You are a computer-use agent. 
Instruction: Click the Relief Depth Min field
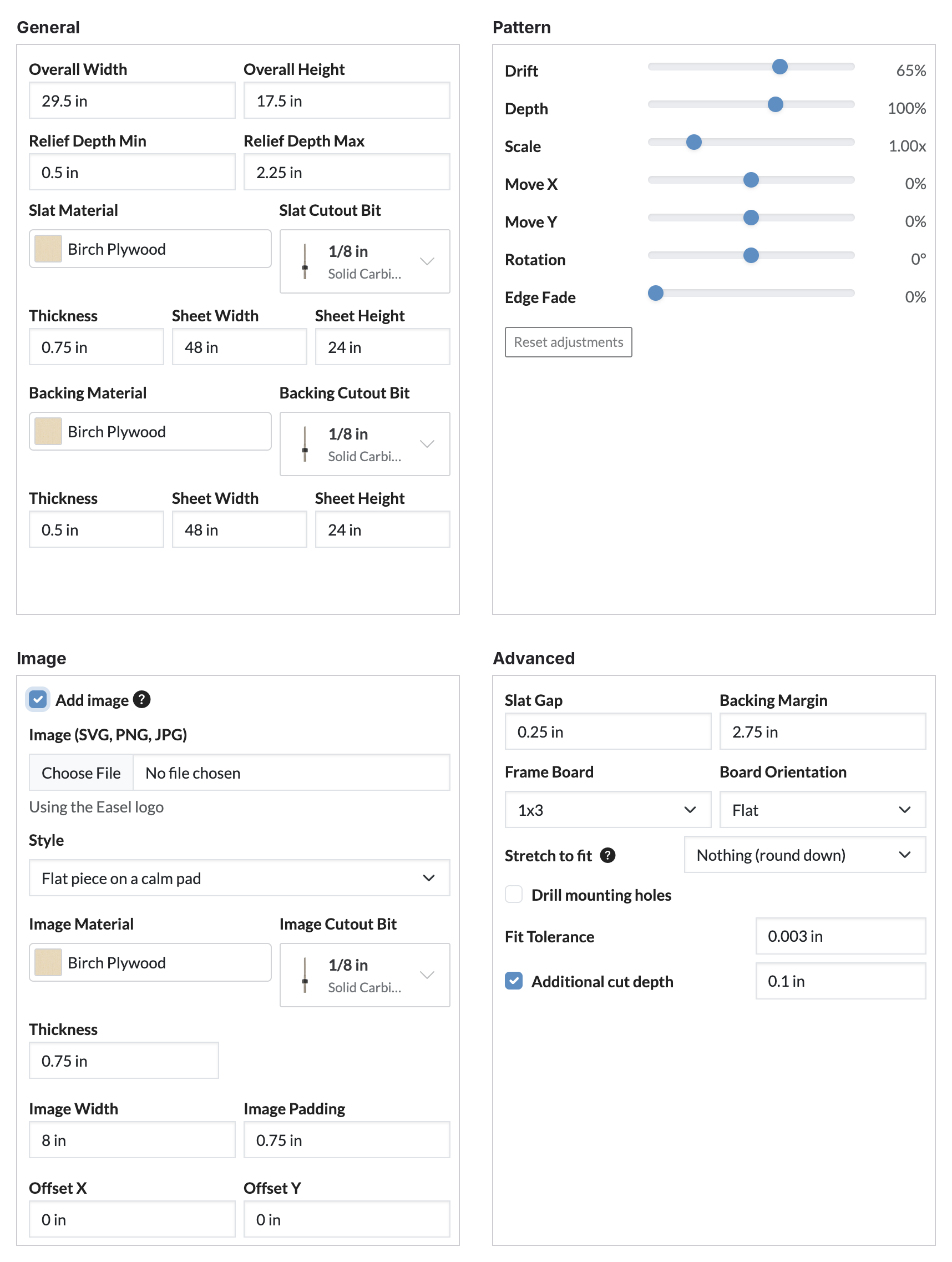coord(132,171)
